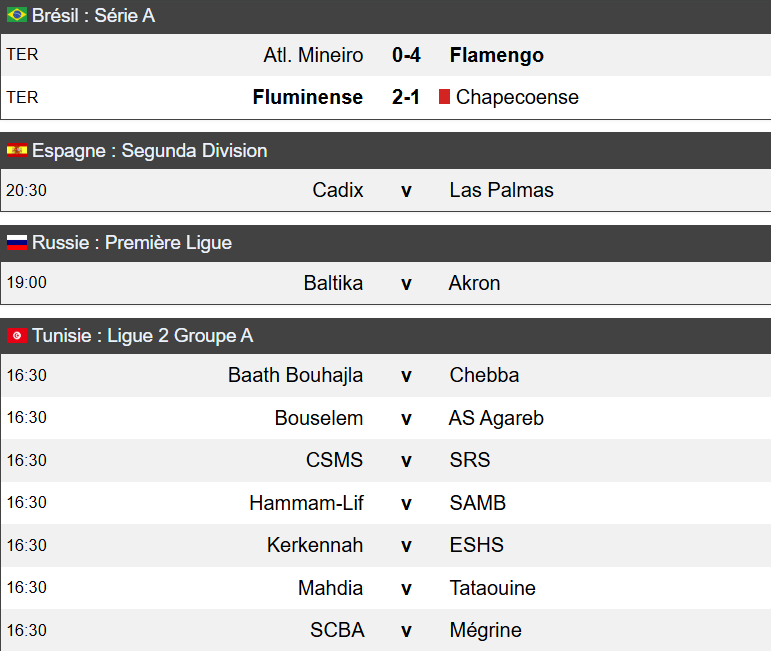Open the Cadix v Las Palmas match
Screen dimensions: 771x651
point(406,190)
